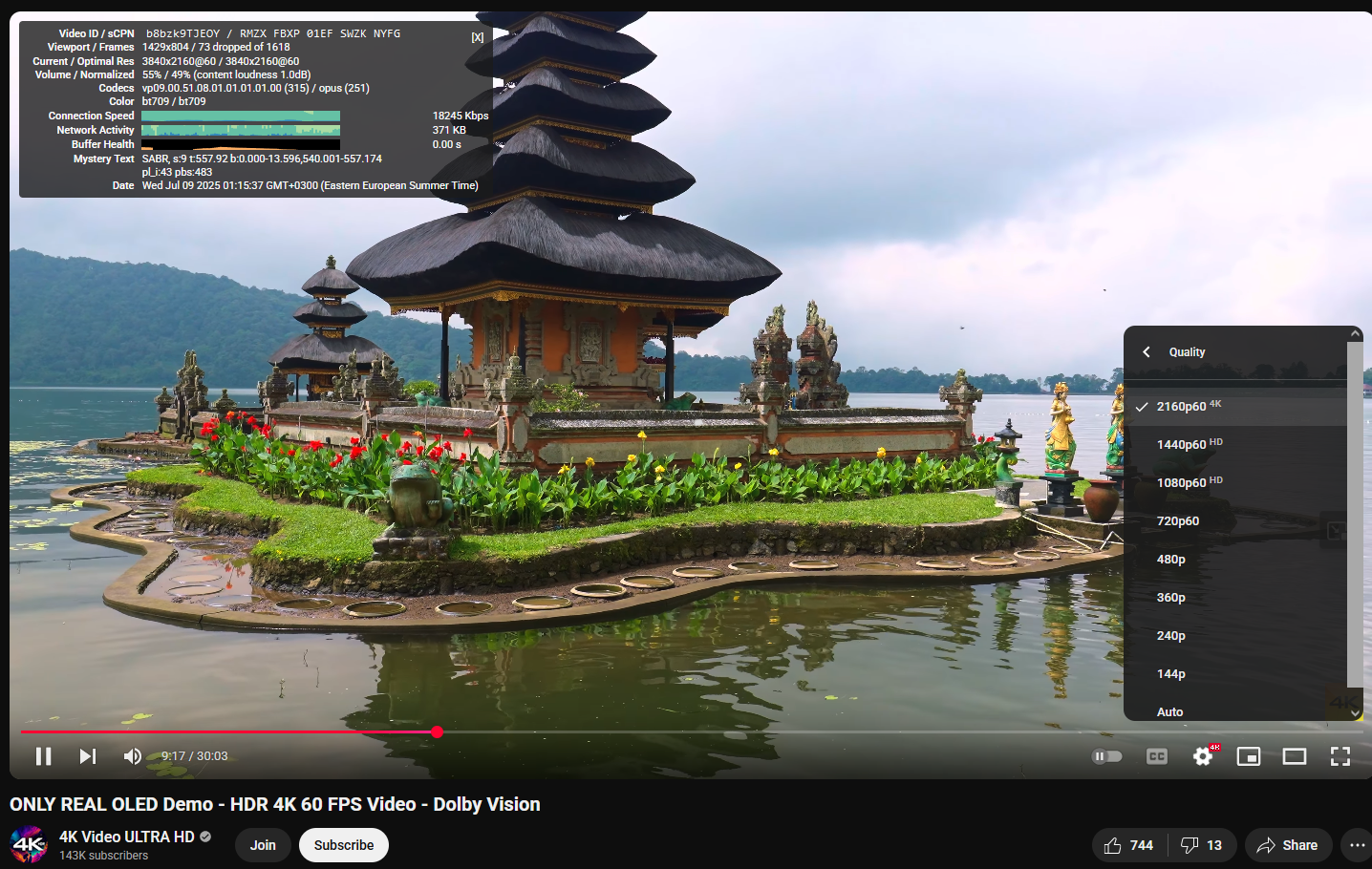Open the miniplayer

click(1249, 756)
